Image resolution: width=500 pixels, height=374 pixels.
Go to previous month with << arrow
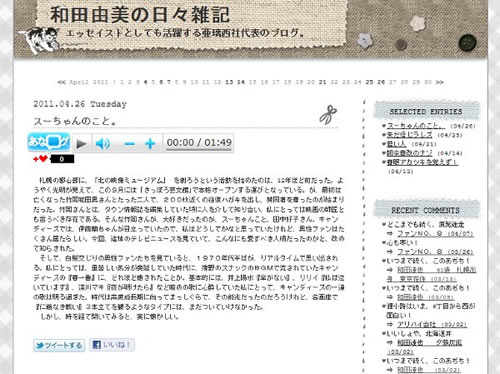click(x=62, y=82)
